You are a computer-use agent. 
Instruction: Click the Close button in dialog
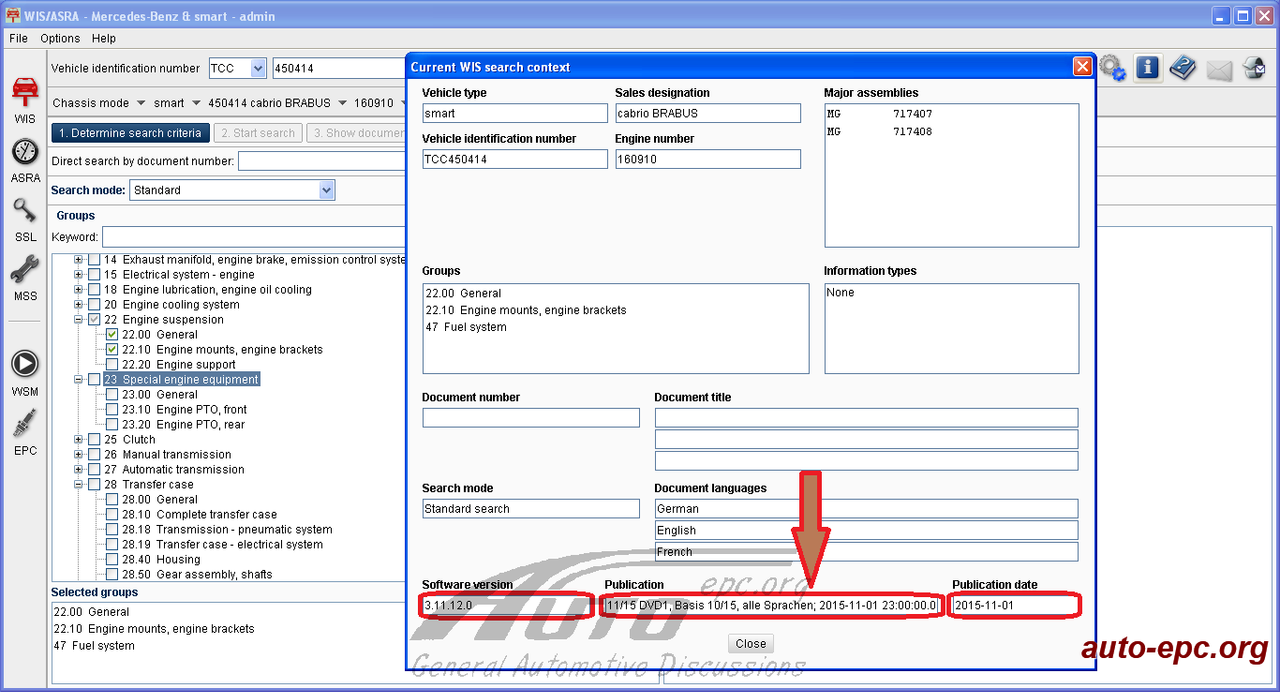[x=751, y=644]
